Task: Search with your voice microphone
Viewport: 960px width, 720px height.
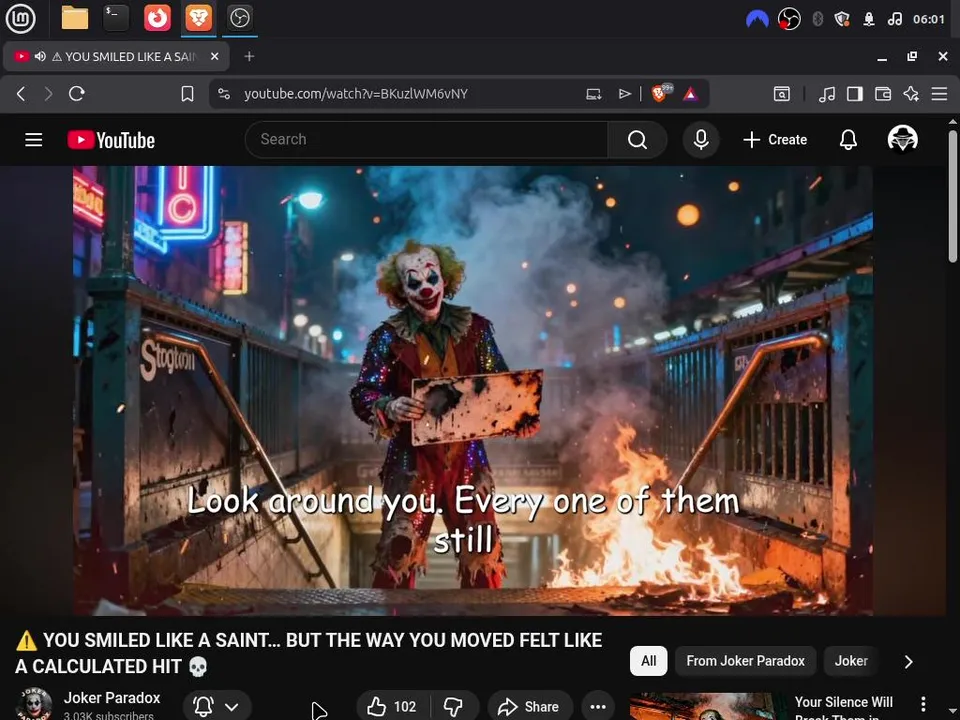Action: tap(701, 140)
